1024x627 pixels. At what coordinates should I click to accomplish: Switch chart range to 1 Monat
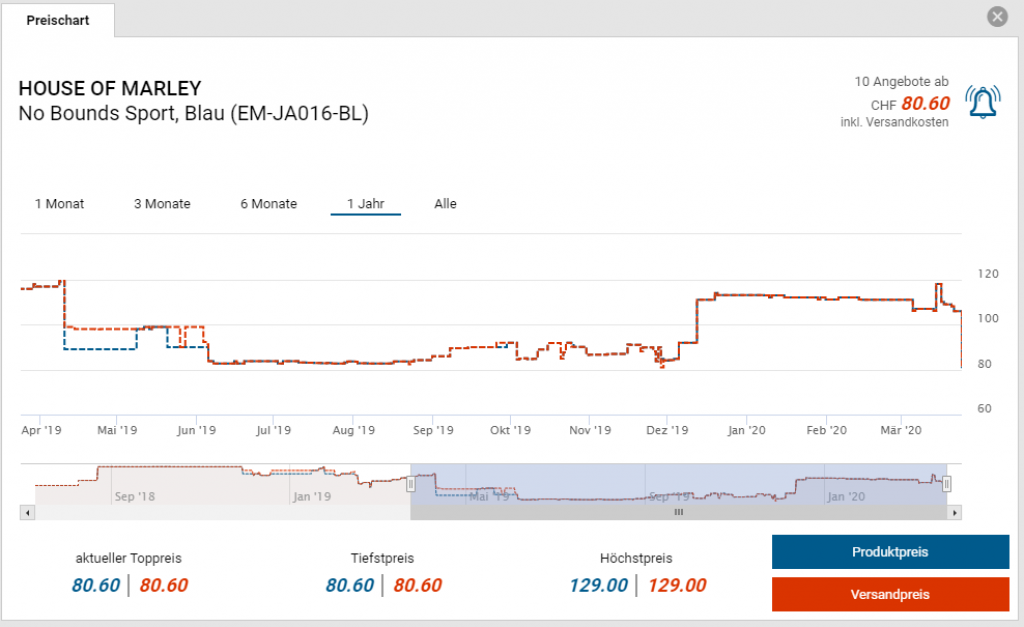point(60,204)
